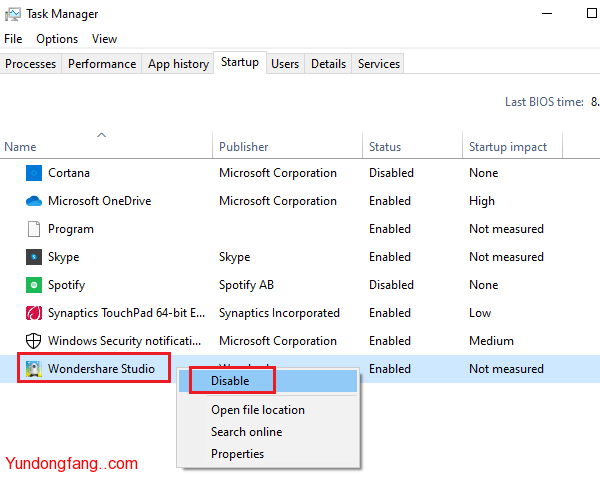Switch to the Services tab

[x=379, y=63]
